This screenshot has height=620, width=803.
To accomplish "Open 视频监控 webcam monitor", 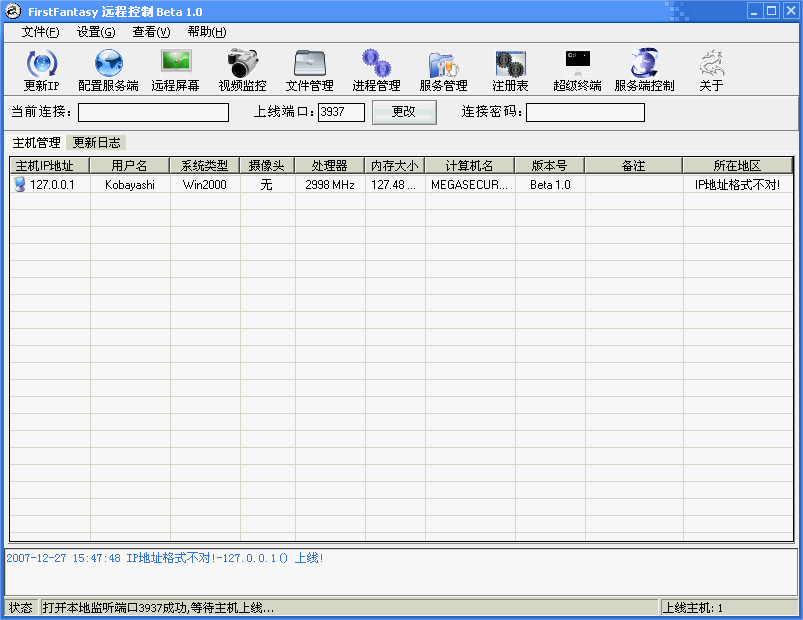I will pos(242,70).
